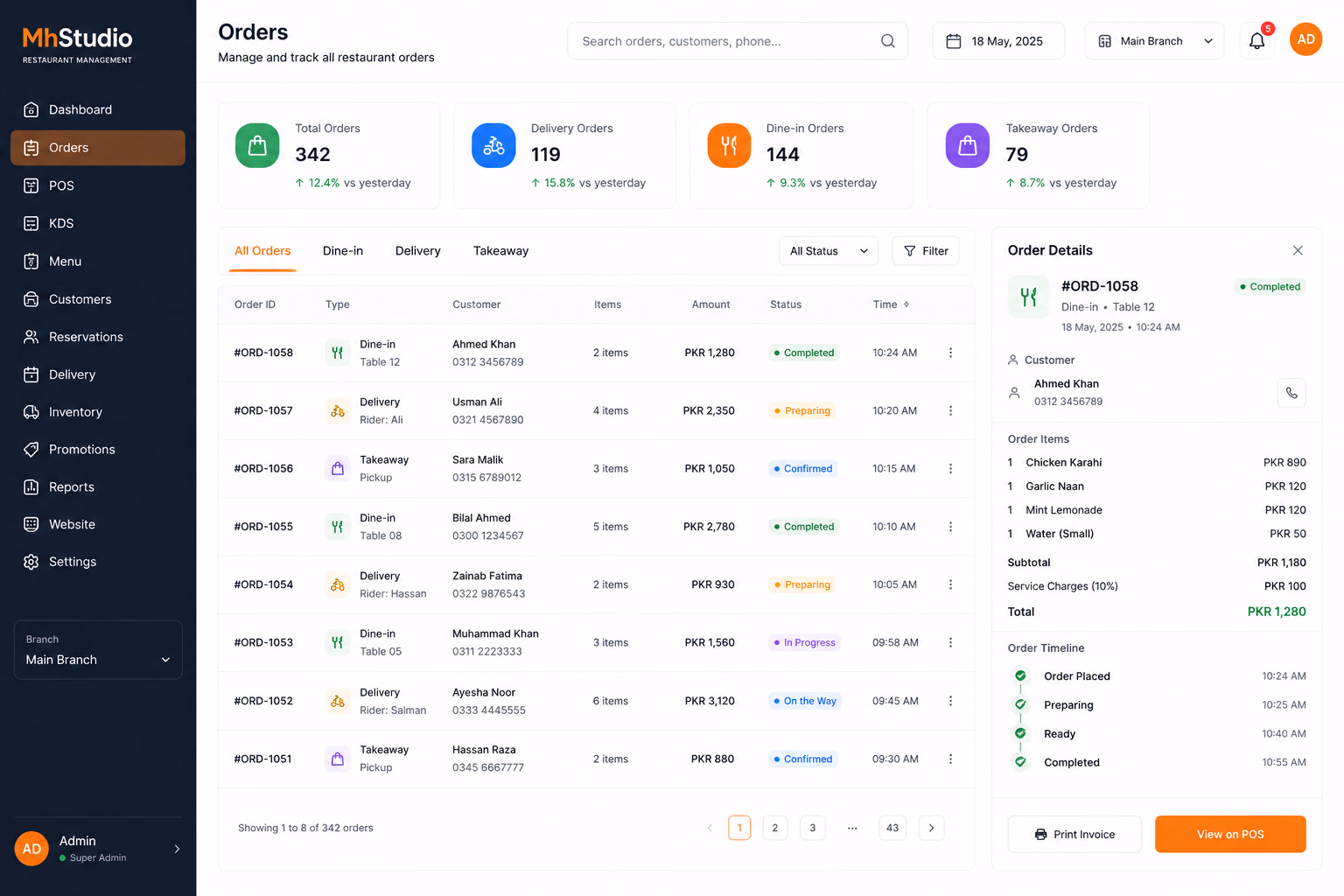The height and width of the screenshot is (896, 1344).
Task: Open Reservations in the sidebar
Action: click(x=98, y=337)
